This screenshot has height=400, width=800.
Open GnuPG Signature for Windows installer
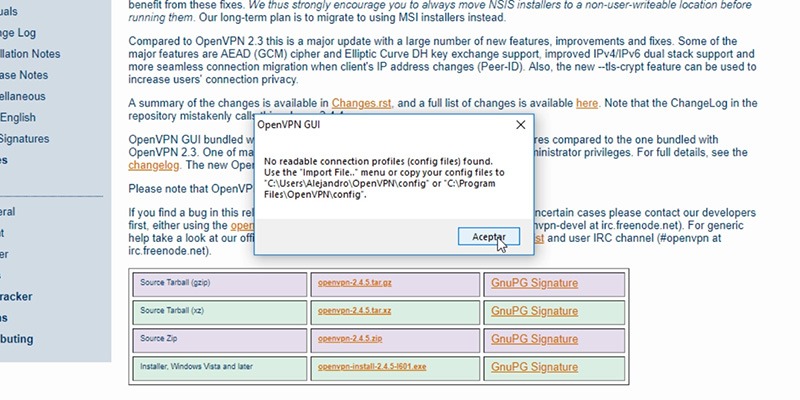click(x=534, y=367)
